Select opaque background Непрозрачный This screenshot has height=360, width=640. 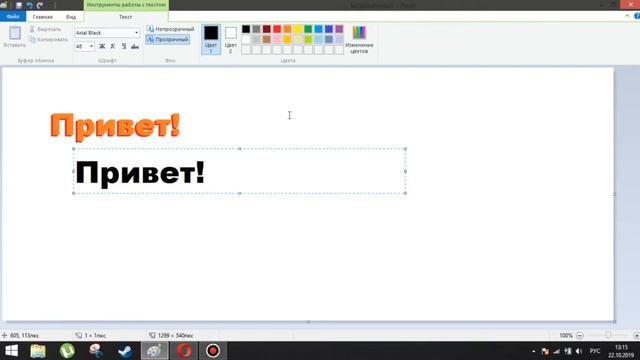(171, 29)
